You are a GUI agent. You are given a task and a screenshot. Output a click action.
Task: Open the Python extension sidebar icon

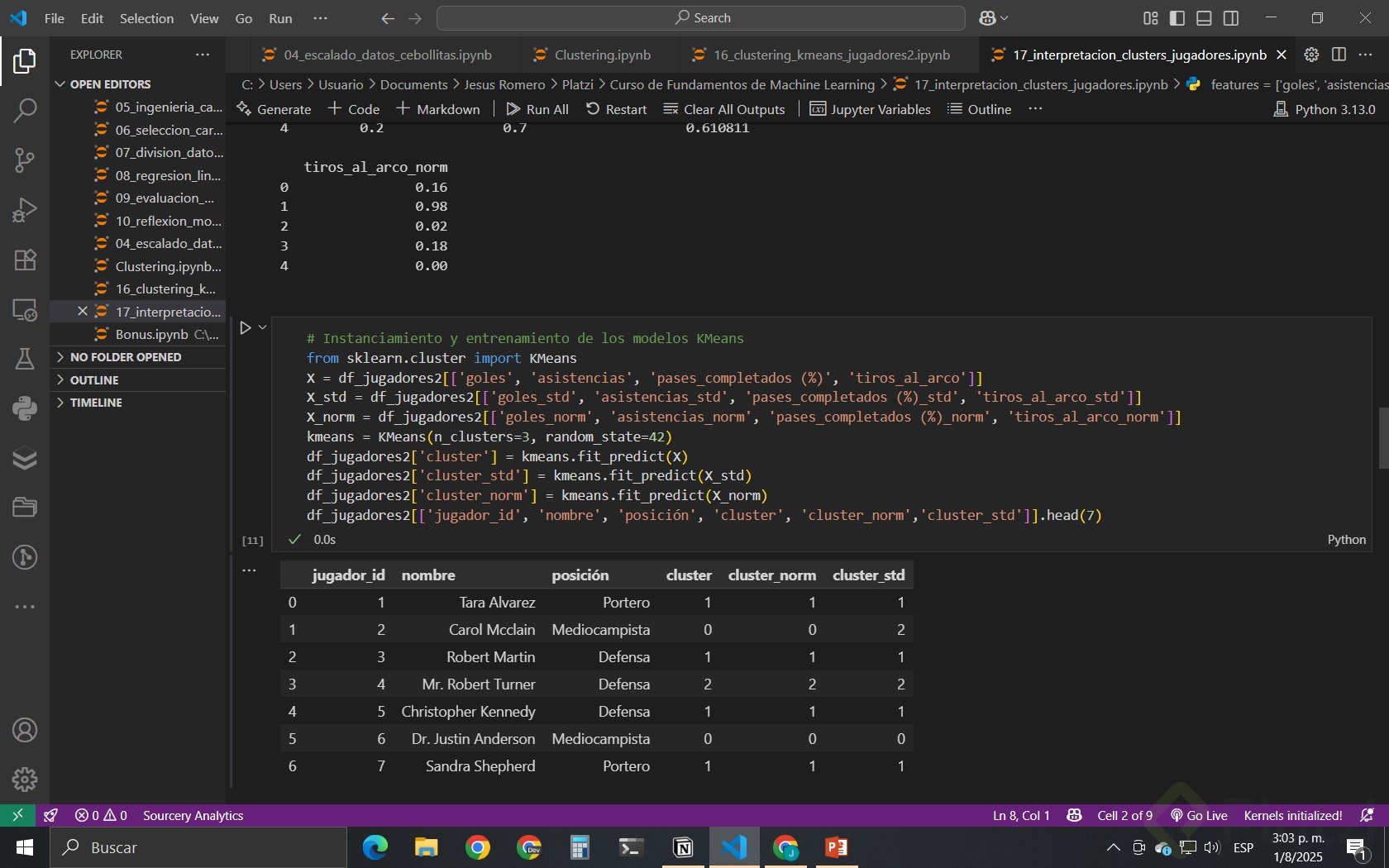click(x=25, y=408)
